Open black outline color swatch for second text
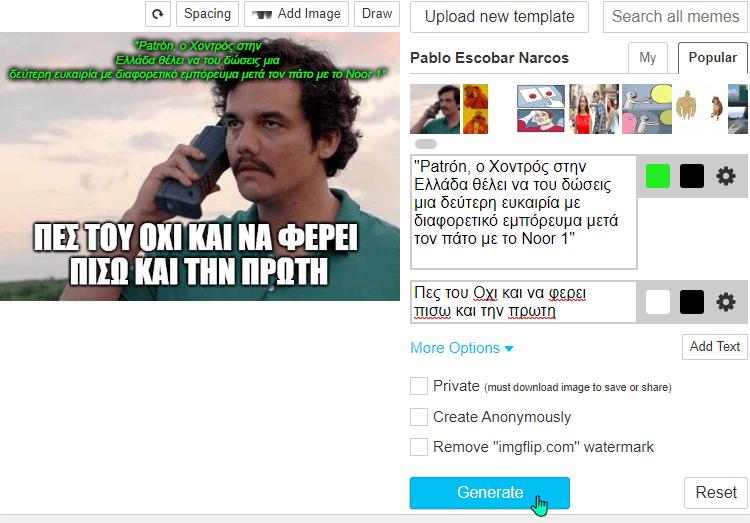Viewport: 750px width, 523px height. click(692, 302)
